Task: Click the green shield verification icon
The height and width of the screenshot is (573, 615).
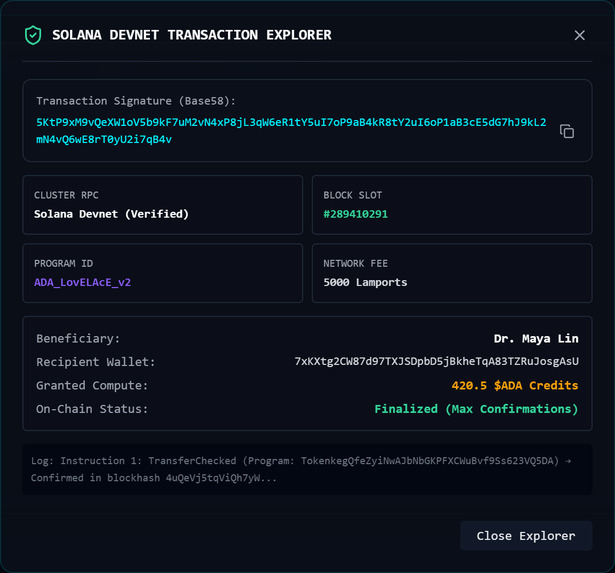Action: point(33,35)
